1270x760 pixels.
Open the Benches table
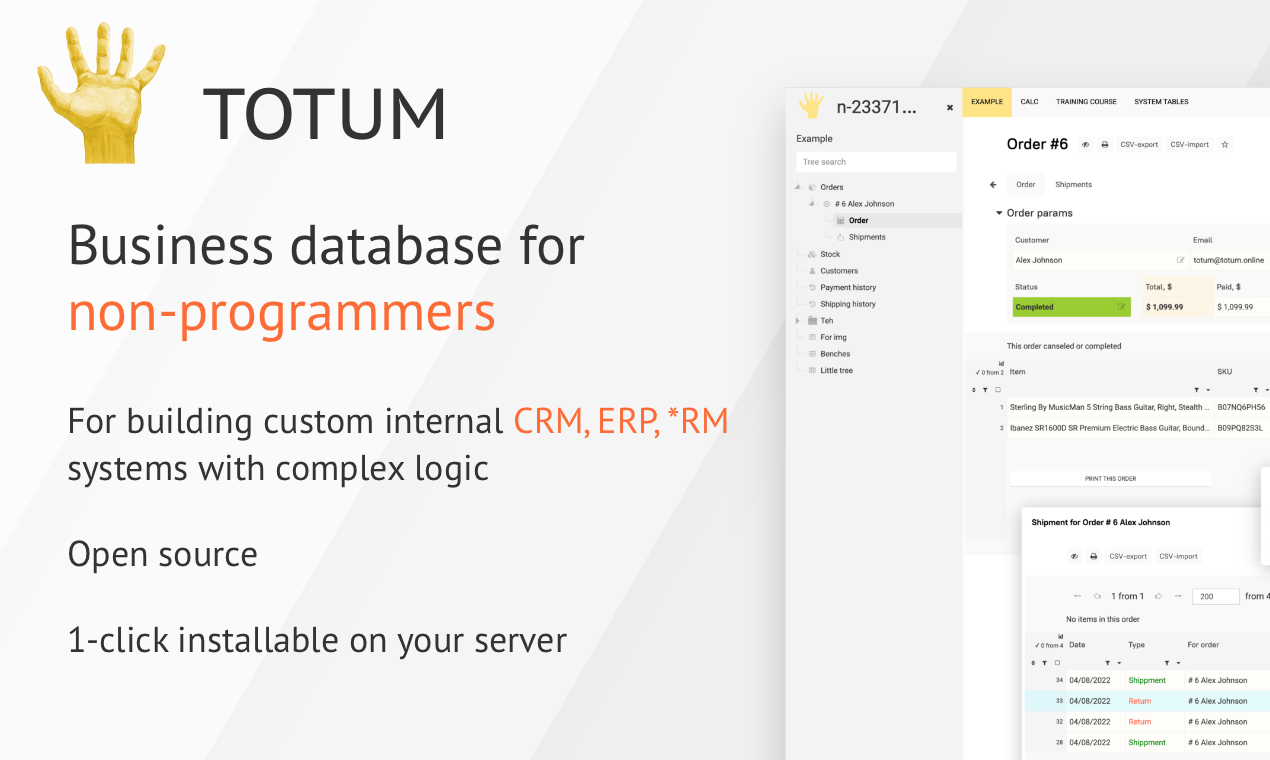[835, 354]
